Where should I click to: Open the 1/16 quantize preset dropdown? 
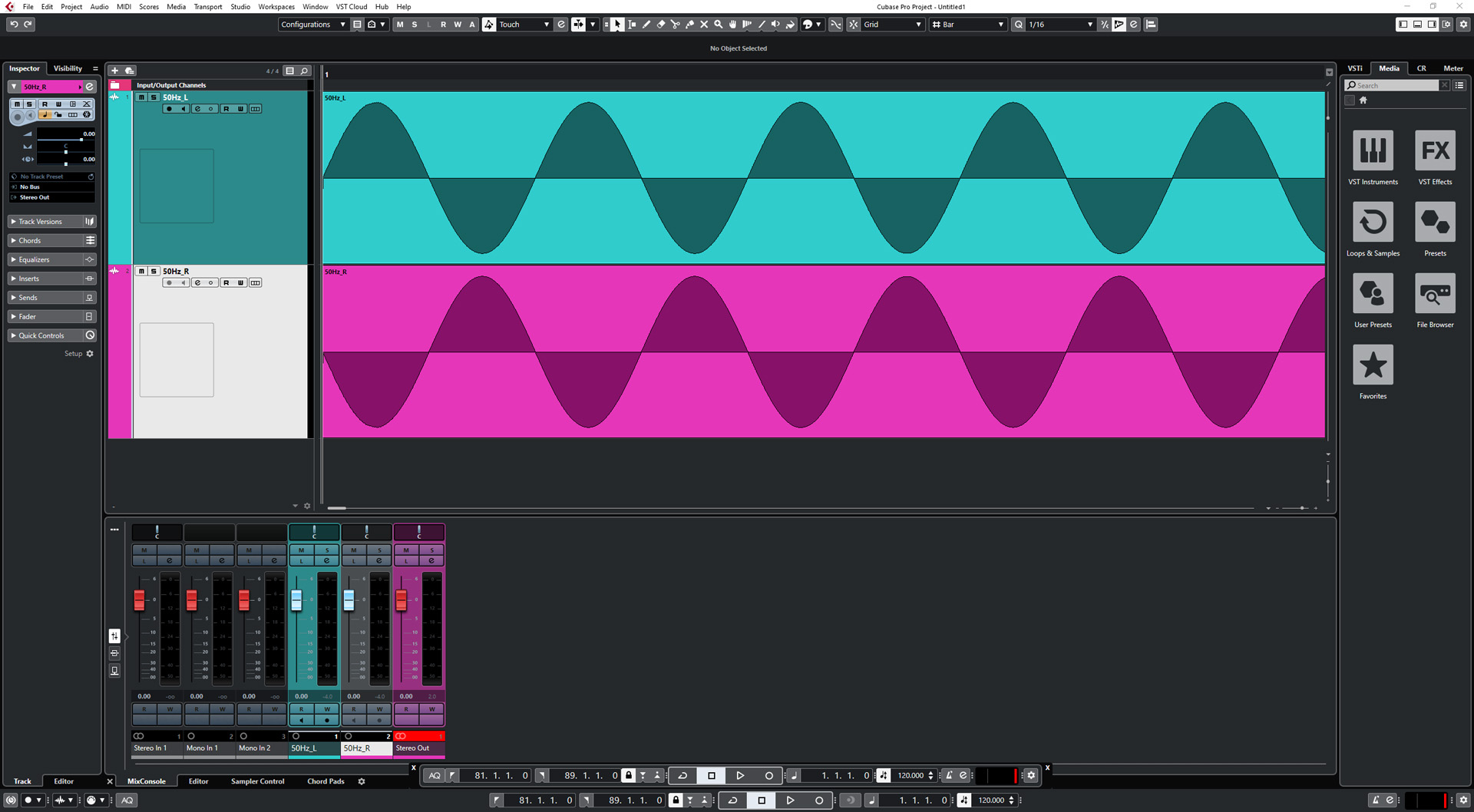coord(1059,25)
